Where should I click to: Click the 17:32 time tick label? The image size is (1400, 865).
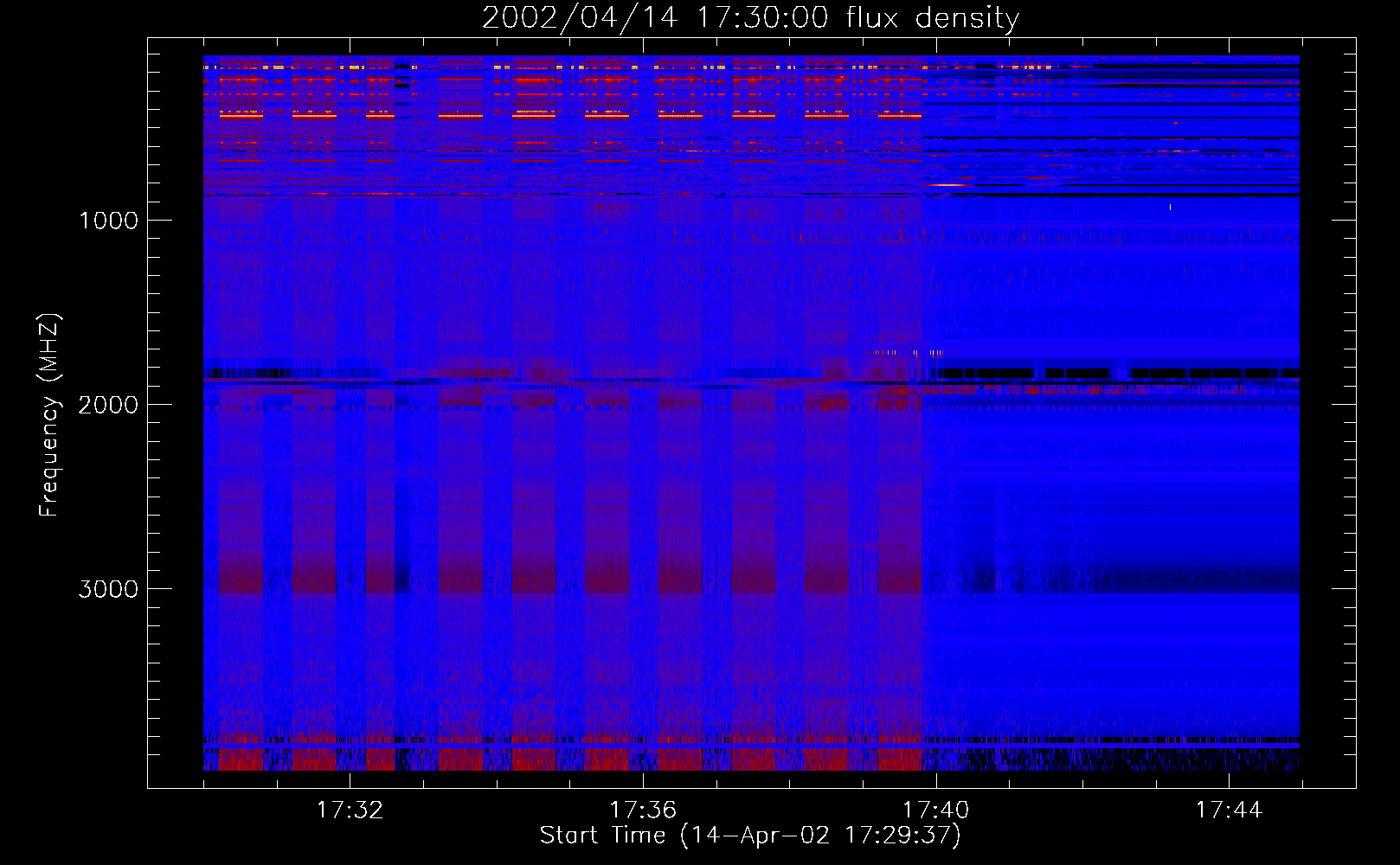pos(350,811)
